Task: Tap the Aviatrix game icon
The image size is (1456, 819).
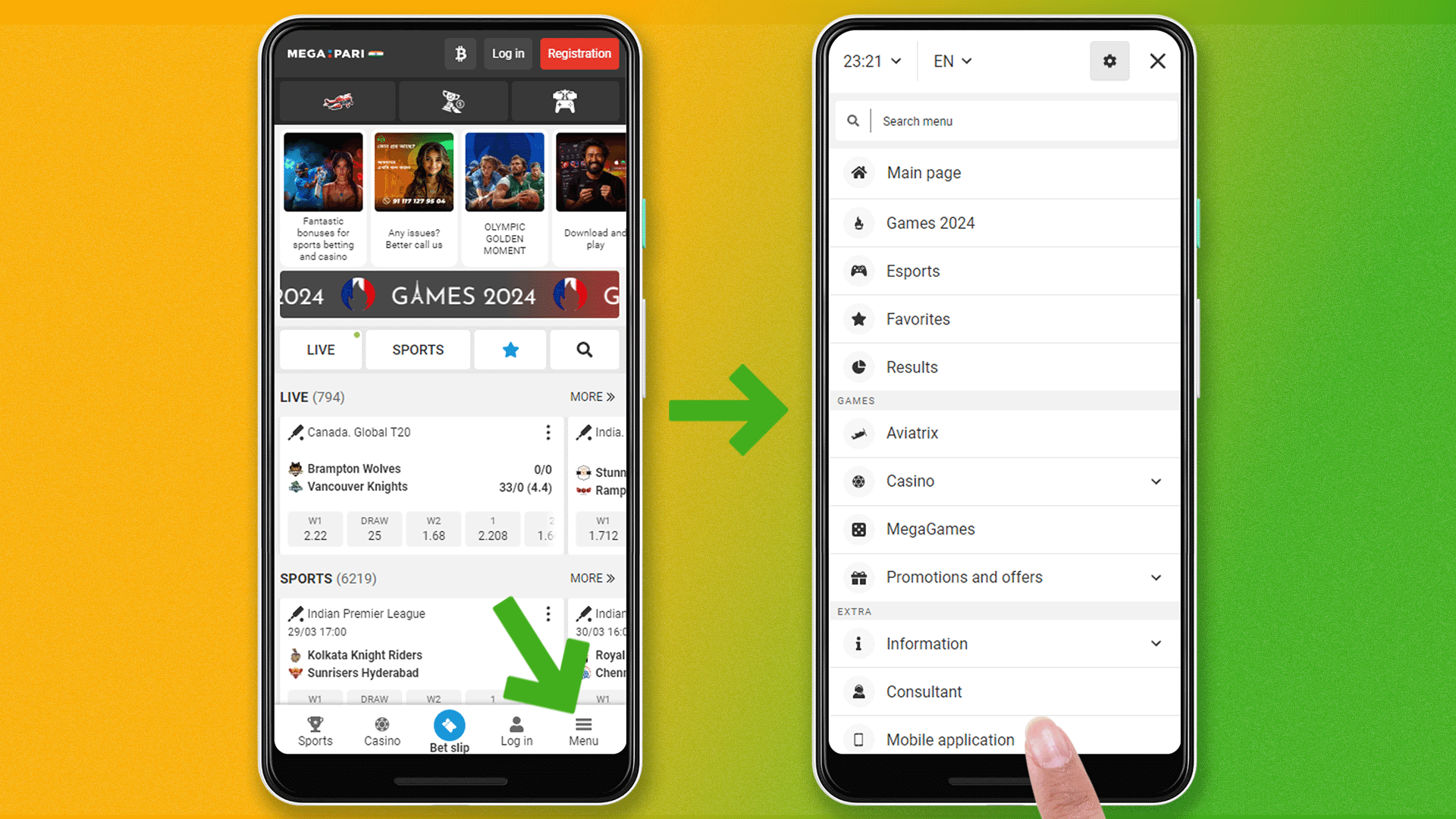Action: [x=858, y=432]
